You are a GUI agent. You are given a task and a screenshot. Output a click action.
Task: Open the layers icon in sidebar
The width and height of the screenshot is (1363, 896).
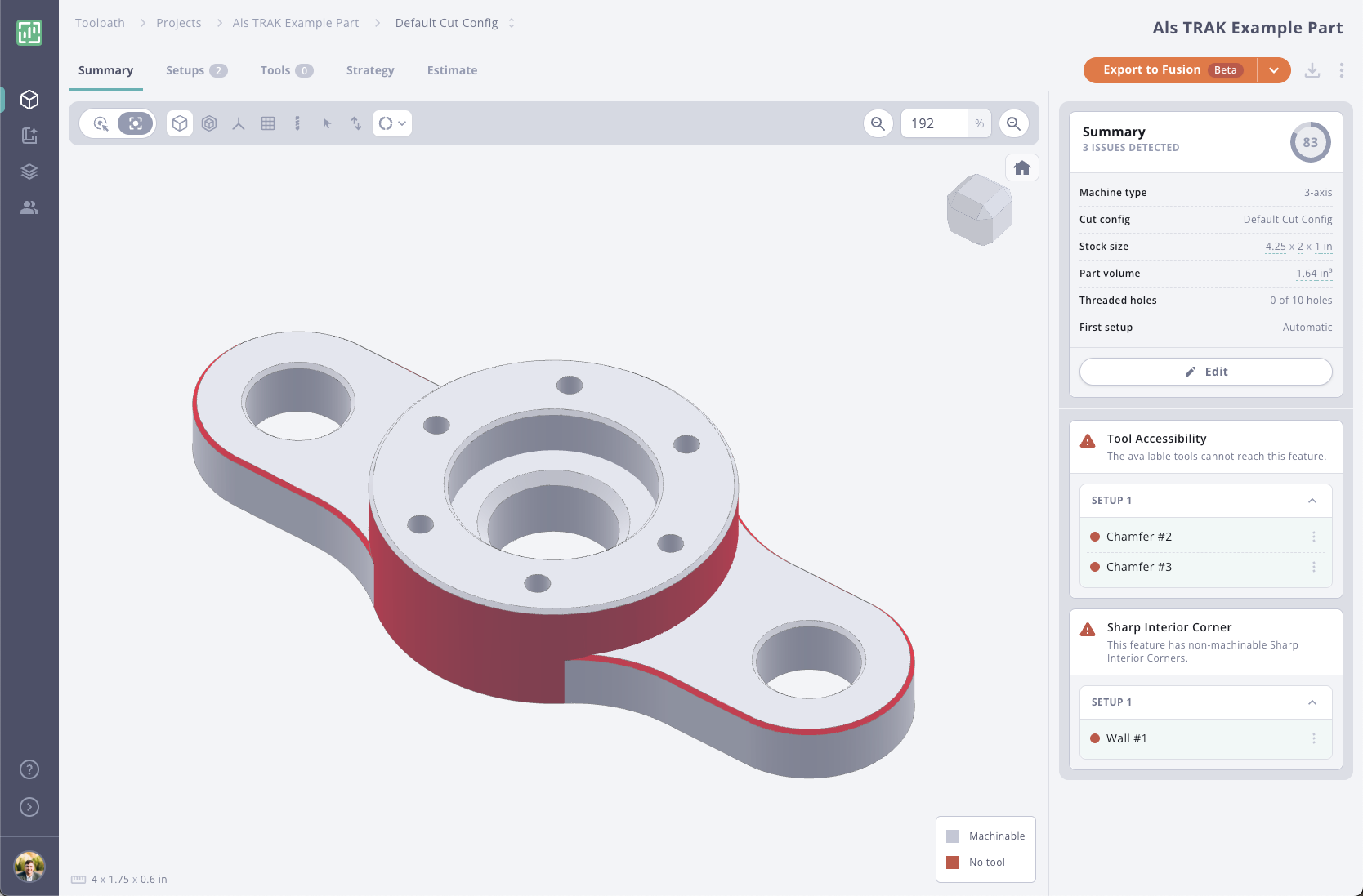(x=29, y=172)
